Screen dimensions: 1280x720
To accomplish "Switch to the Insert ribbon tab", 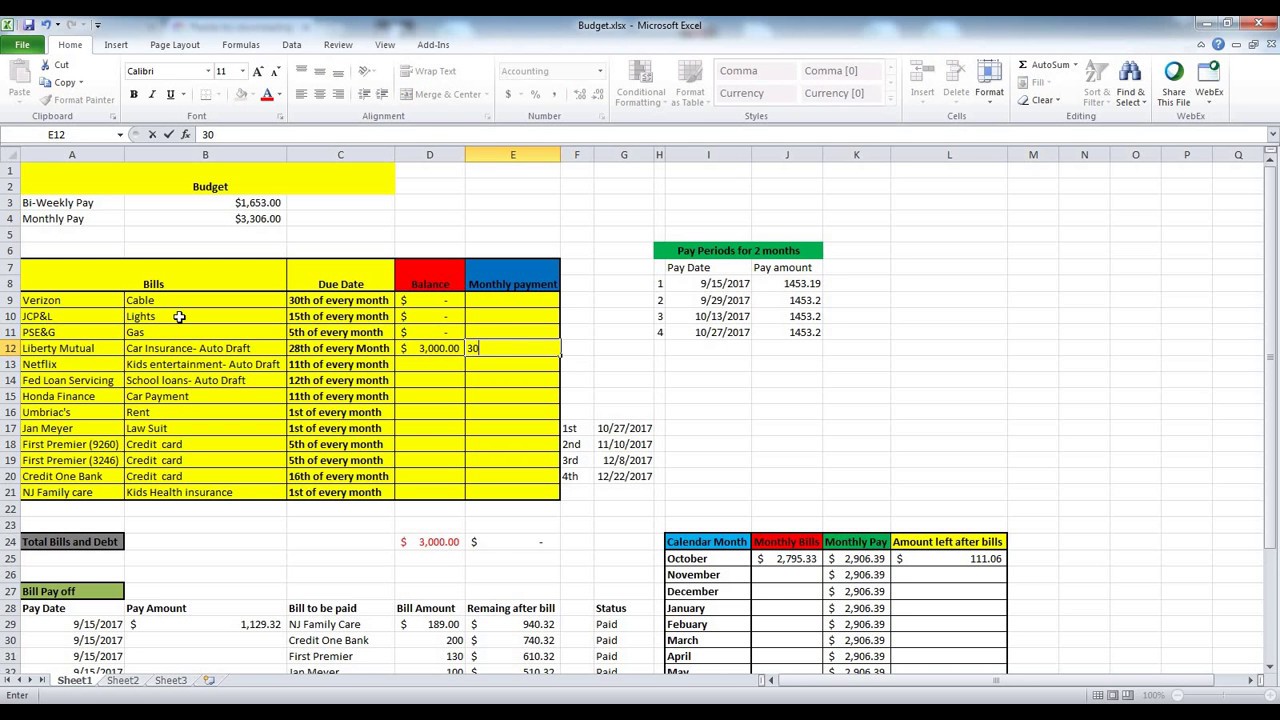I will [x=116, y=45].
